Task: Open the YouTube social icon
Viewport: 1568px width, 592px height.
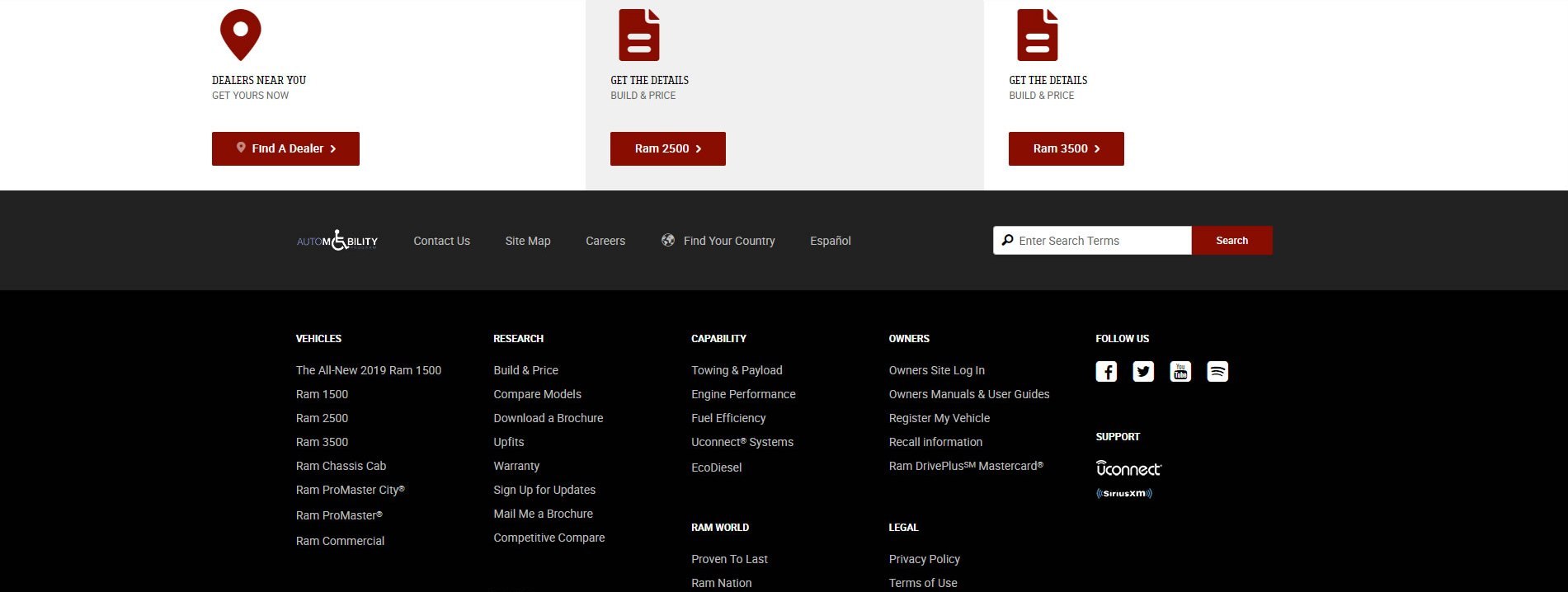Action: 1180,372
